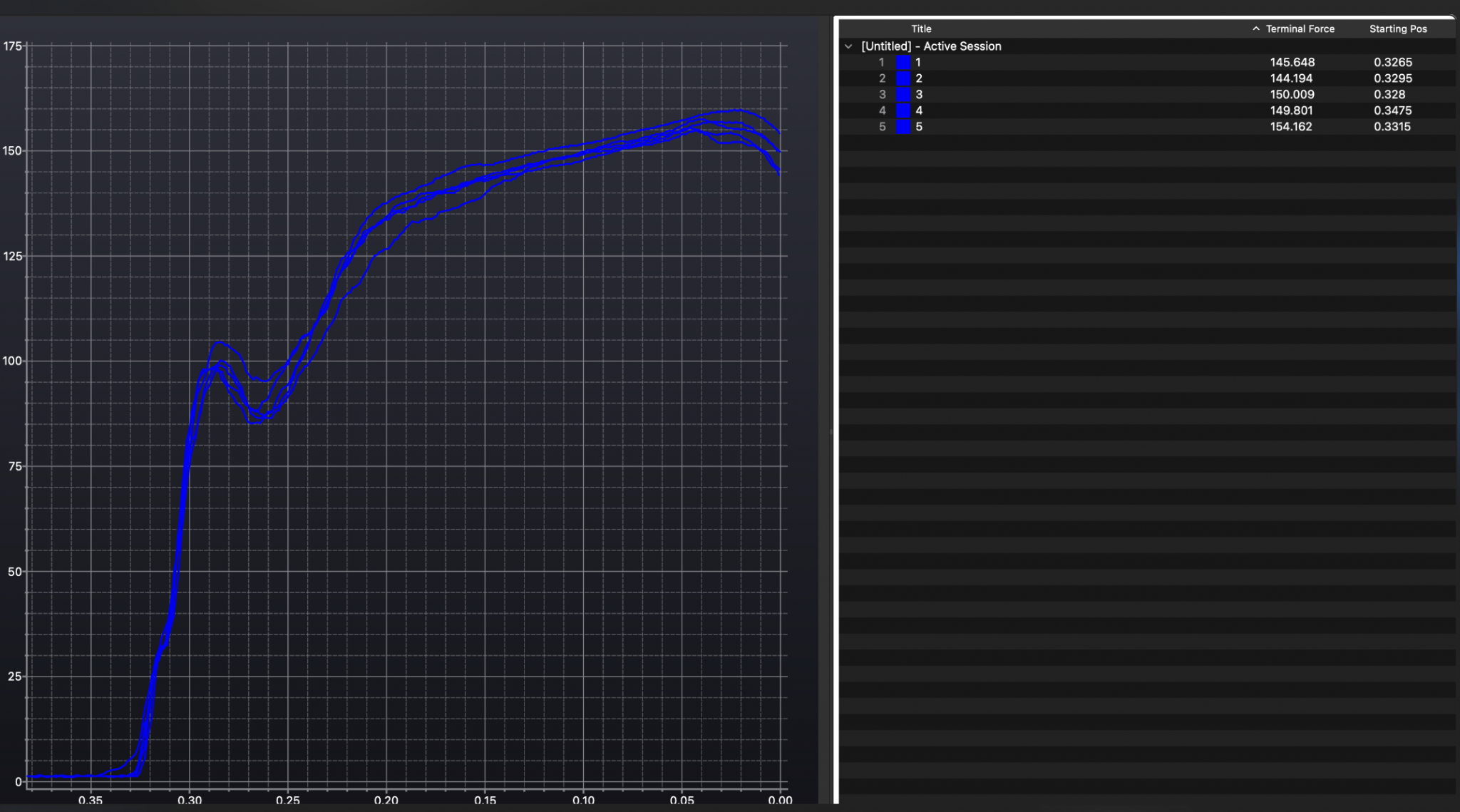Select the '[Untitled] - Active Session' row
This screenshot has height=812, width=1460.
click(x=1147, y=46)
